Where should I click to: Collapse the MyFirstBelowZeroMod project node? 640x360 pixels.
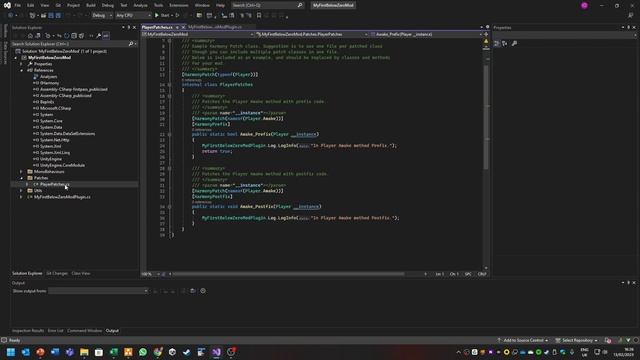coord(16,58)
